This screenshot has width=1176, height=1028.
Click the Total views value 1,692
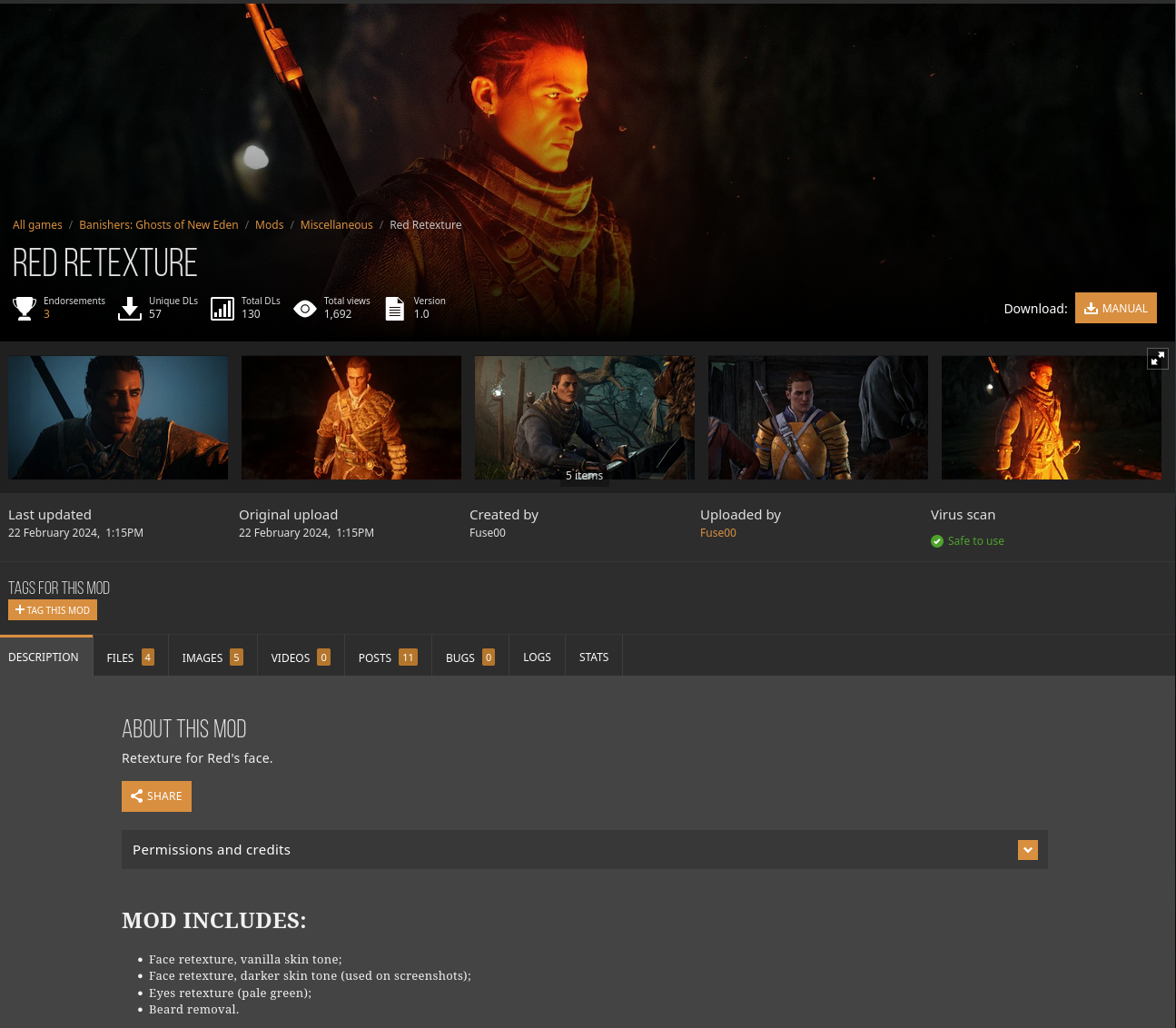(338, 314)
